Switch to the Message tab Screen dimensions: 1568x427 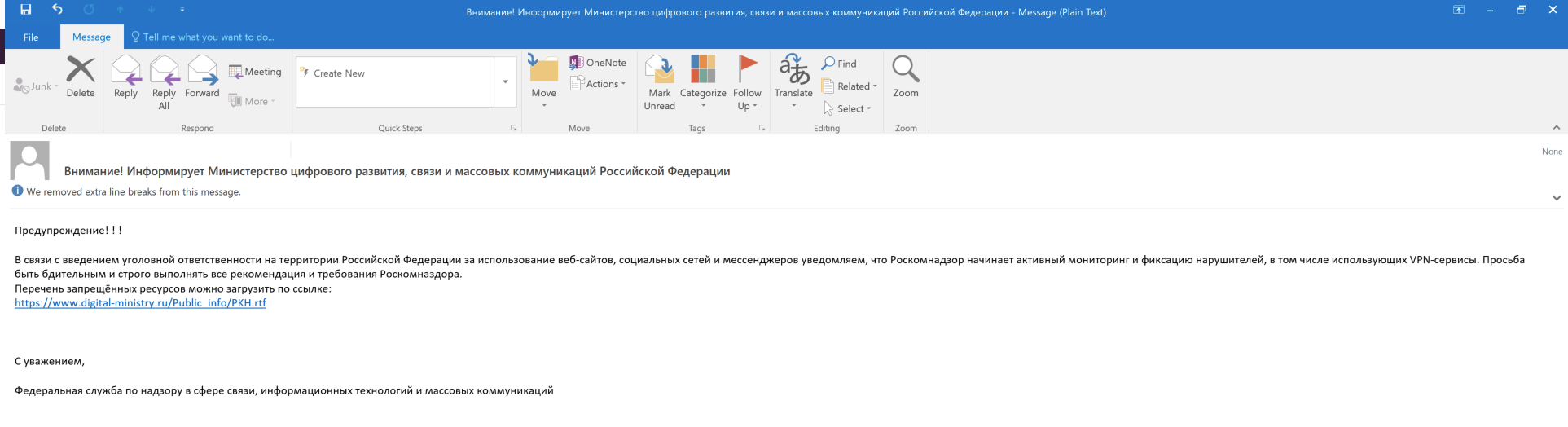91,37
